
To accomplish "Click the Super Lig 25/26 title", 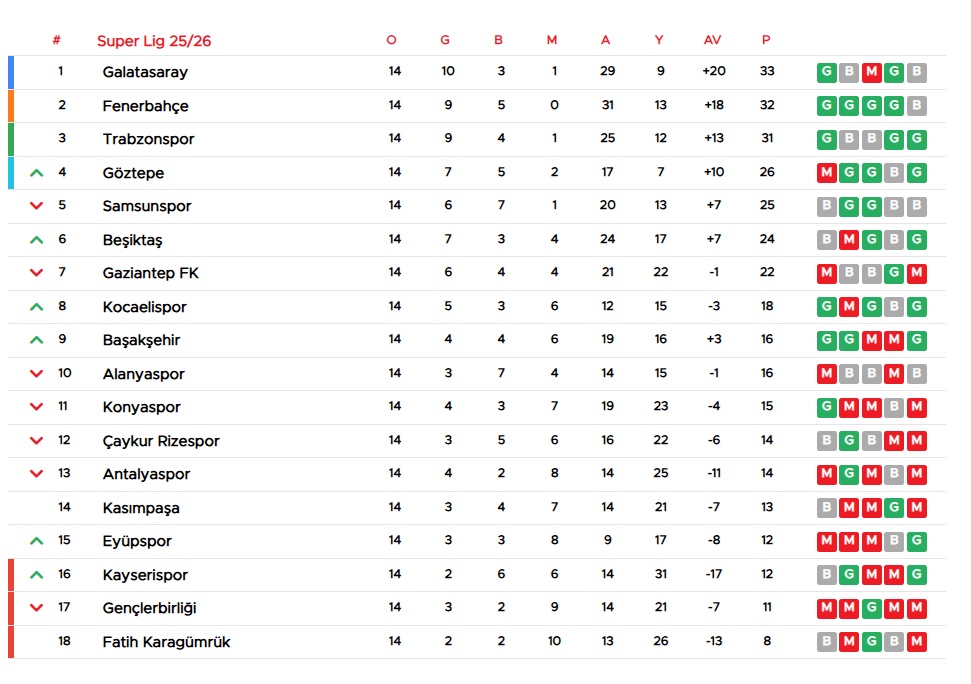I will point(154,41).
